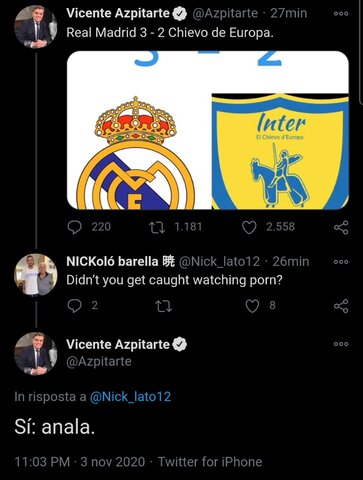Like NICKoló barella's reply
Viewport: 363px width, 480px height.
pyautogui.click(x=252, y=306)
